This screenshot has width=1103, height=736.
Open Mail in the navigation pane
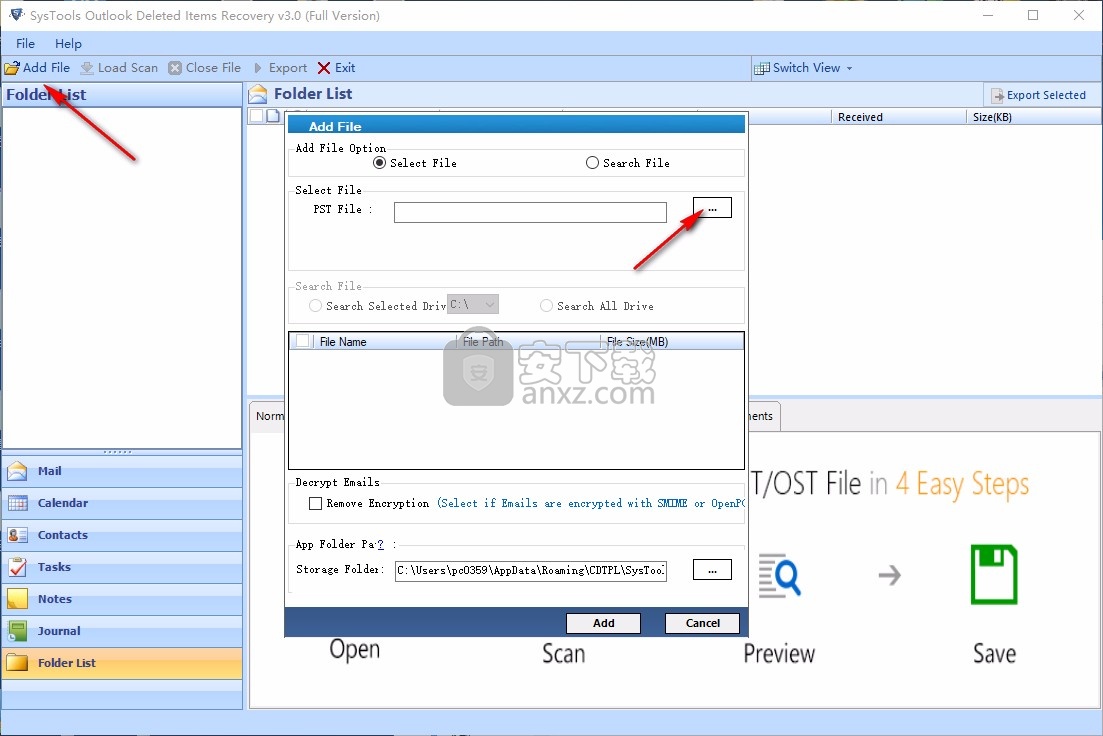[x=122, y=471]
